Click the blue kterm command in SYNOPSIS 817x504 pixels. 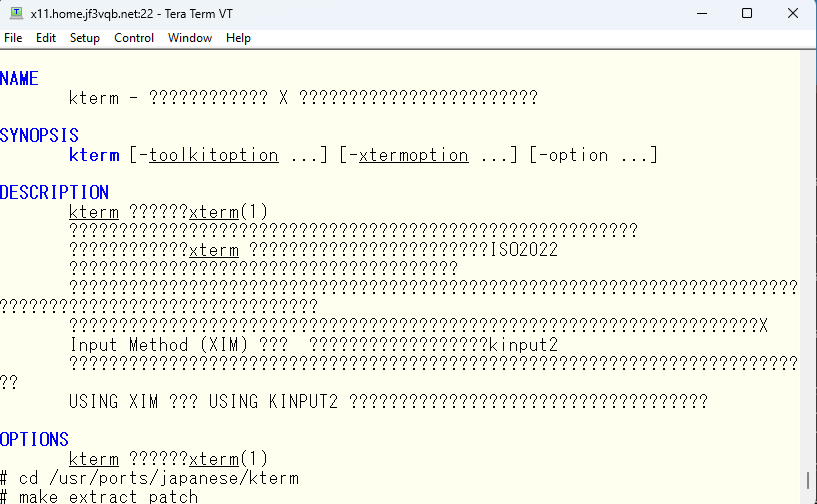tap(94, 155)
